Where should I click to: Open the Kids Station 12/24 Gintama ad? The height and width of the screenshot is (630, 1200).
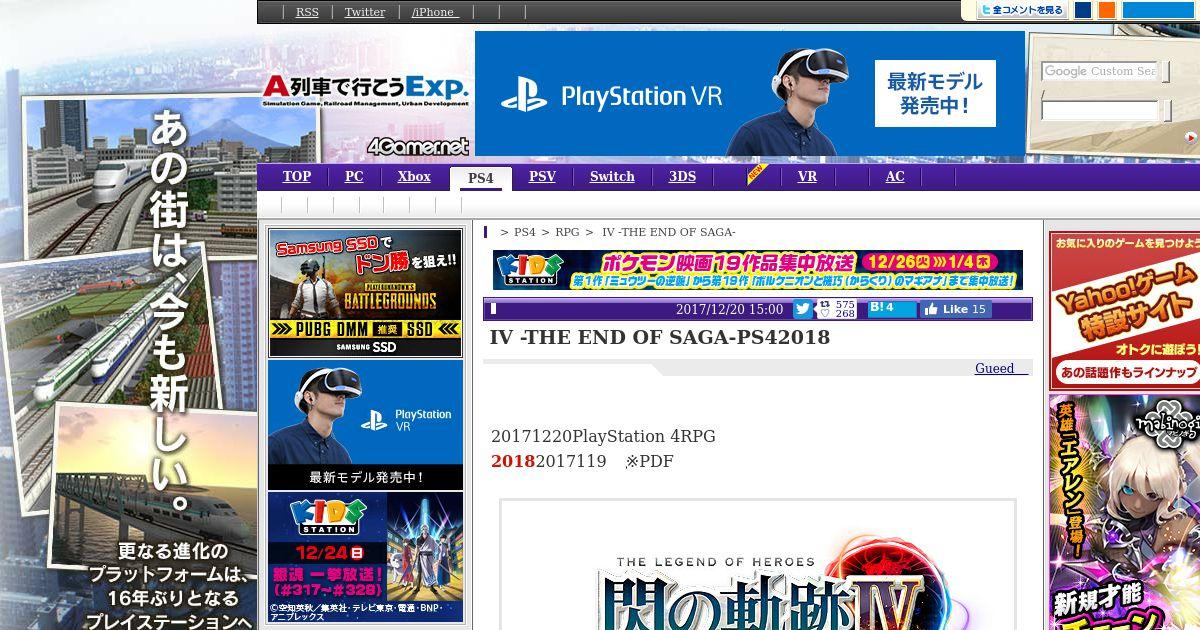click(366, 557)
